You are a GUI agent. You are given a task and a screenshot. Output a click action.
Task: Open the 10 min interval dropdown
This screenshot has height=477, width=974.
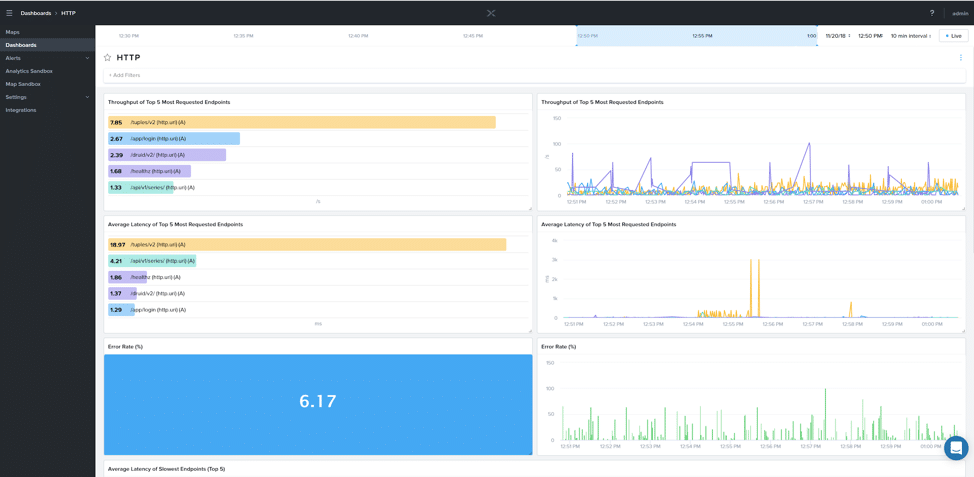tap(911, 36)
